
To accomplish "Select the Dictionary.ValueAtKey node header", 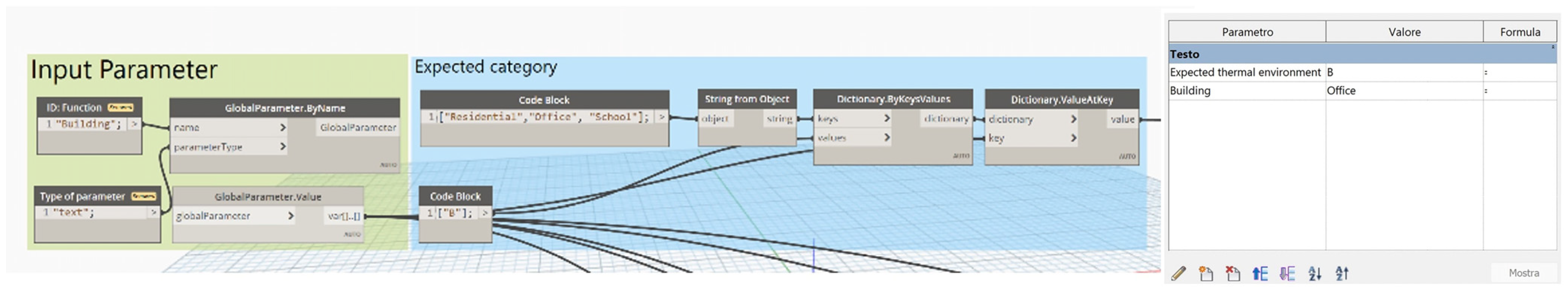I will tap(1062, 99).
